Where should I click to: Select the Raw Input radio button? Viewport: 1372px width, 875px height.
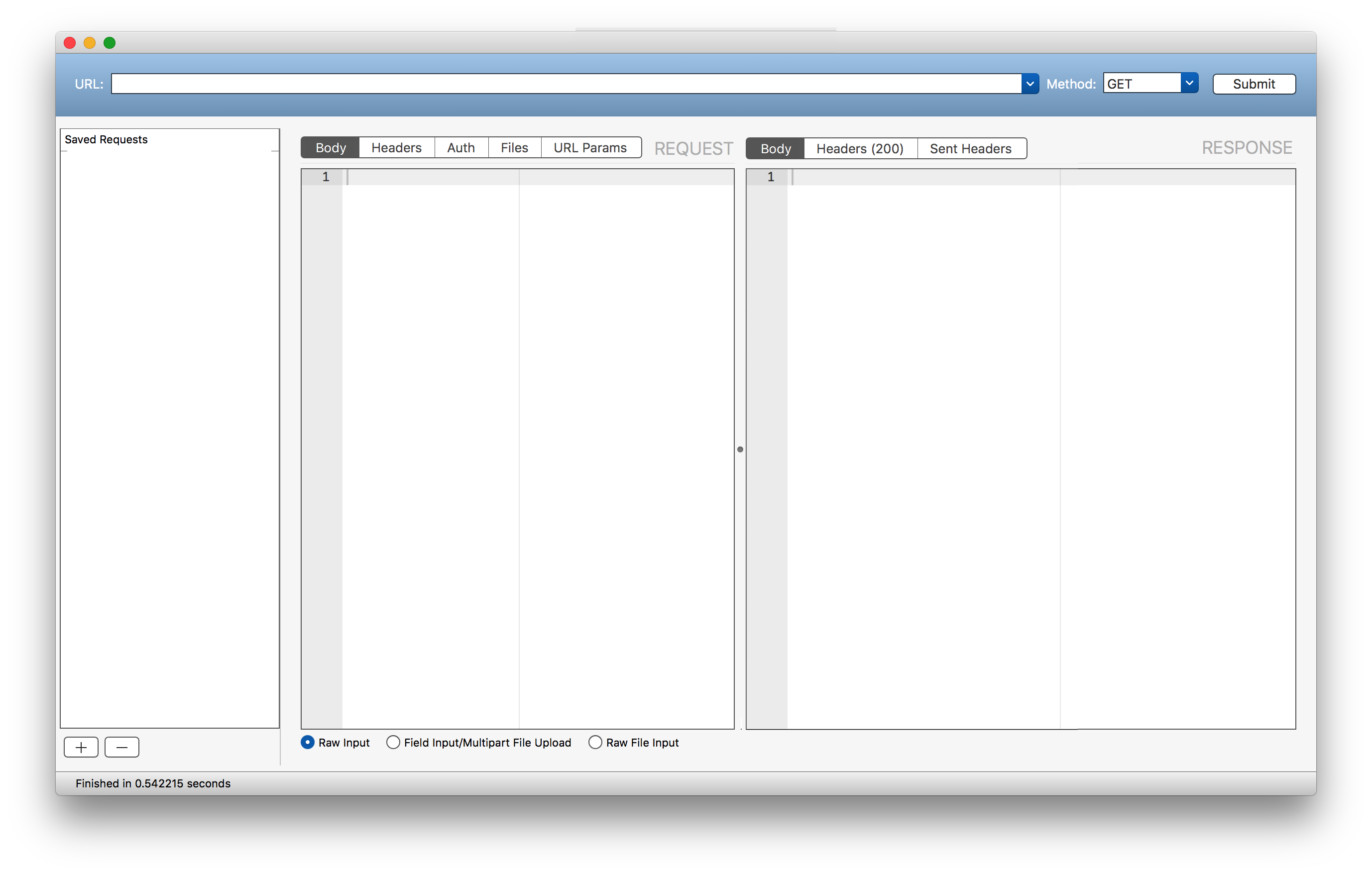[x=308, y=742]
